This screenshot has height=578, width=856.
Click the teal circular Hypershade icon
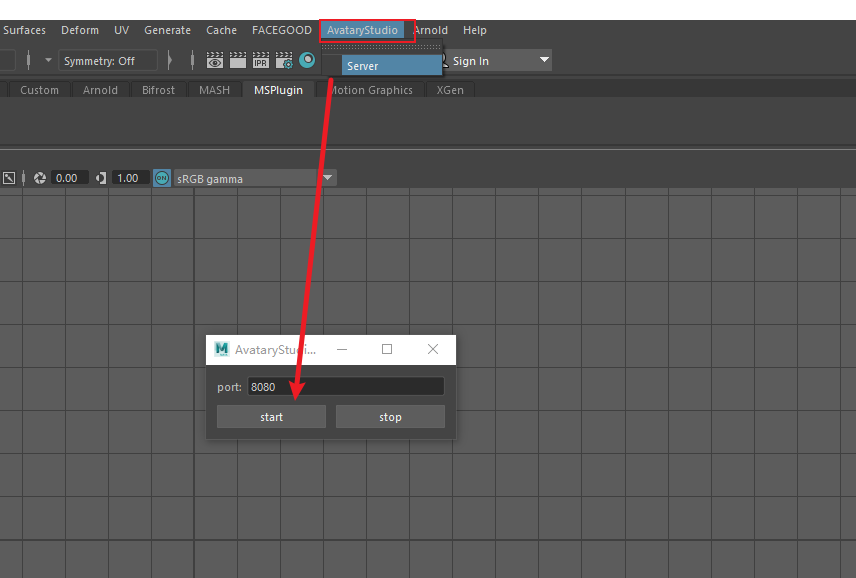point(307,60)
